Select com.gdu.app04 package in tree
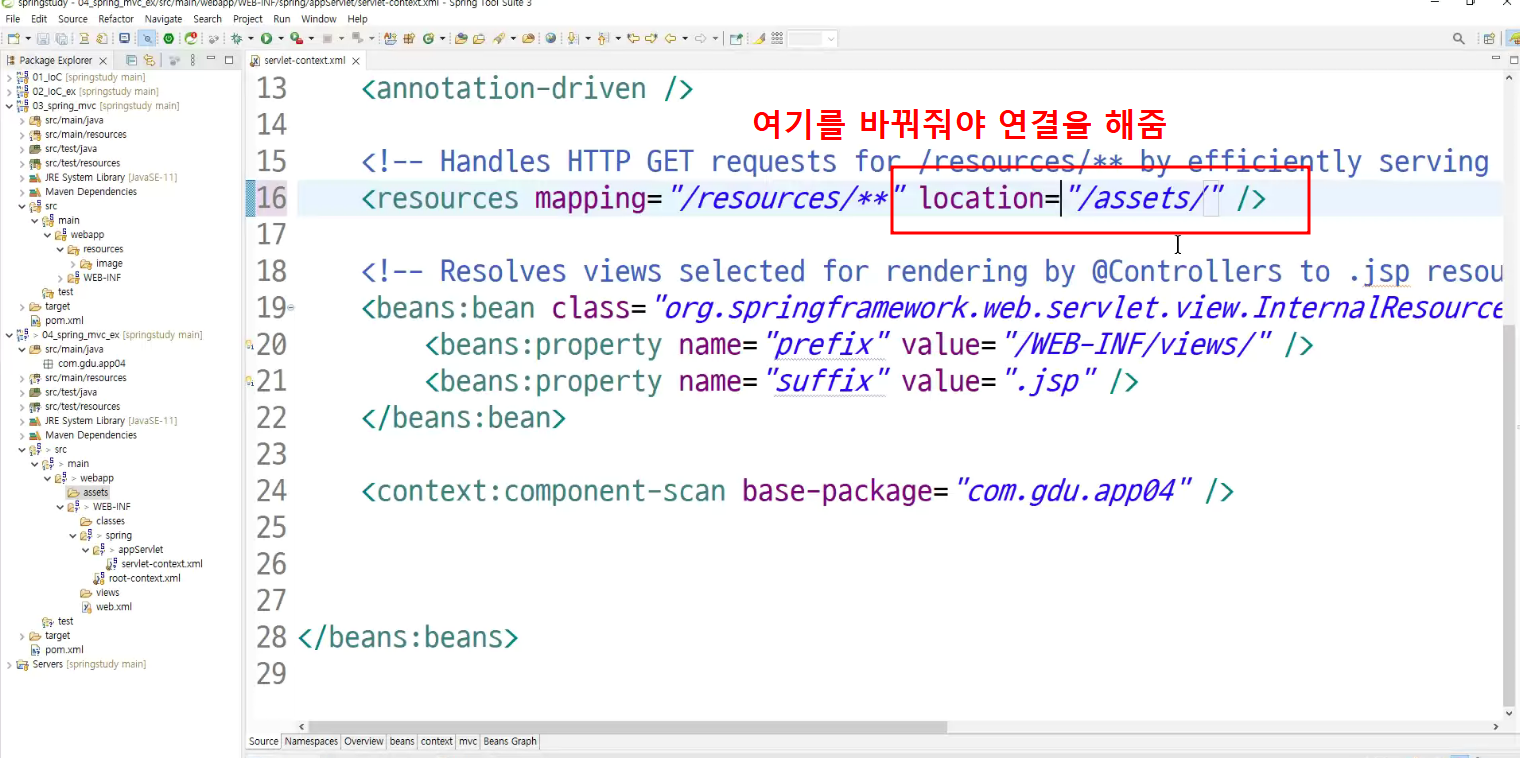 pos(84,363)
